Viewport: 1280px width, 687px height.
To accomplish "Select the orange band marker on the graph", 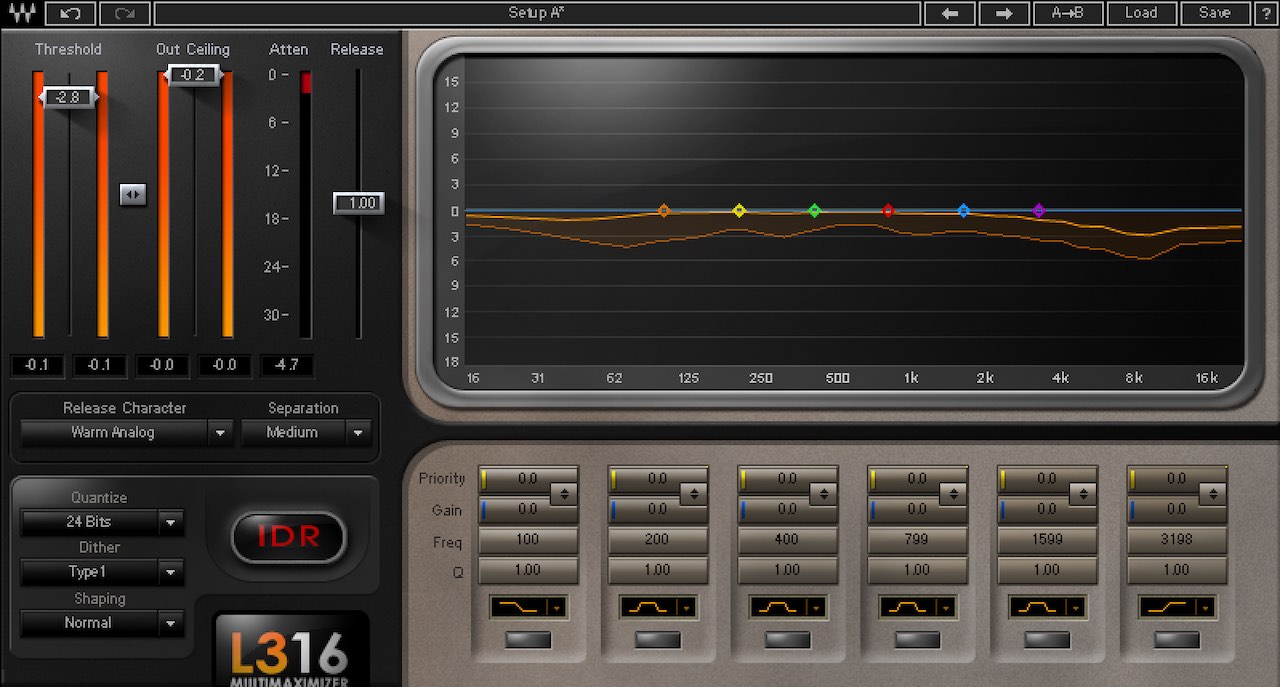I will click(x=663, y=211).
